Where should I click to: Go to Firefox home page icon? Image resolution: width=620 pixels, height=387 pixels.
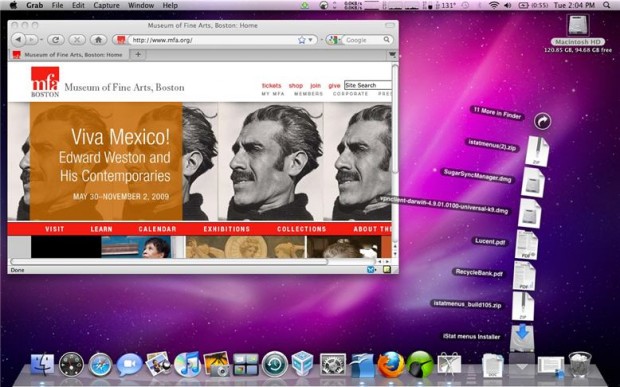point(98,40)
